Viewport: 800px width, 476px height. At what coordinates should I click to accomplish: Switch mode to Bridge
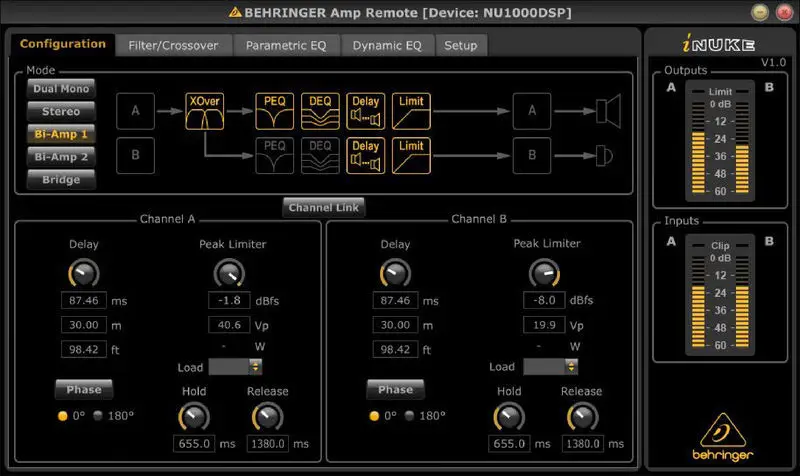[61, 179]
